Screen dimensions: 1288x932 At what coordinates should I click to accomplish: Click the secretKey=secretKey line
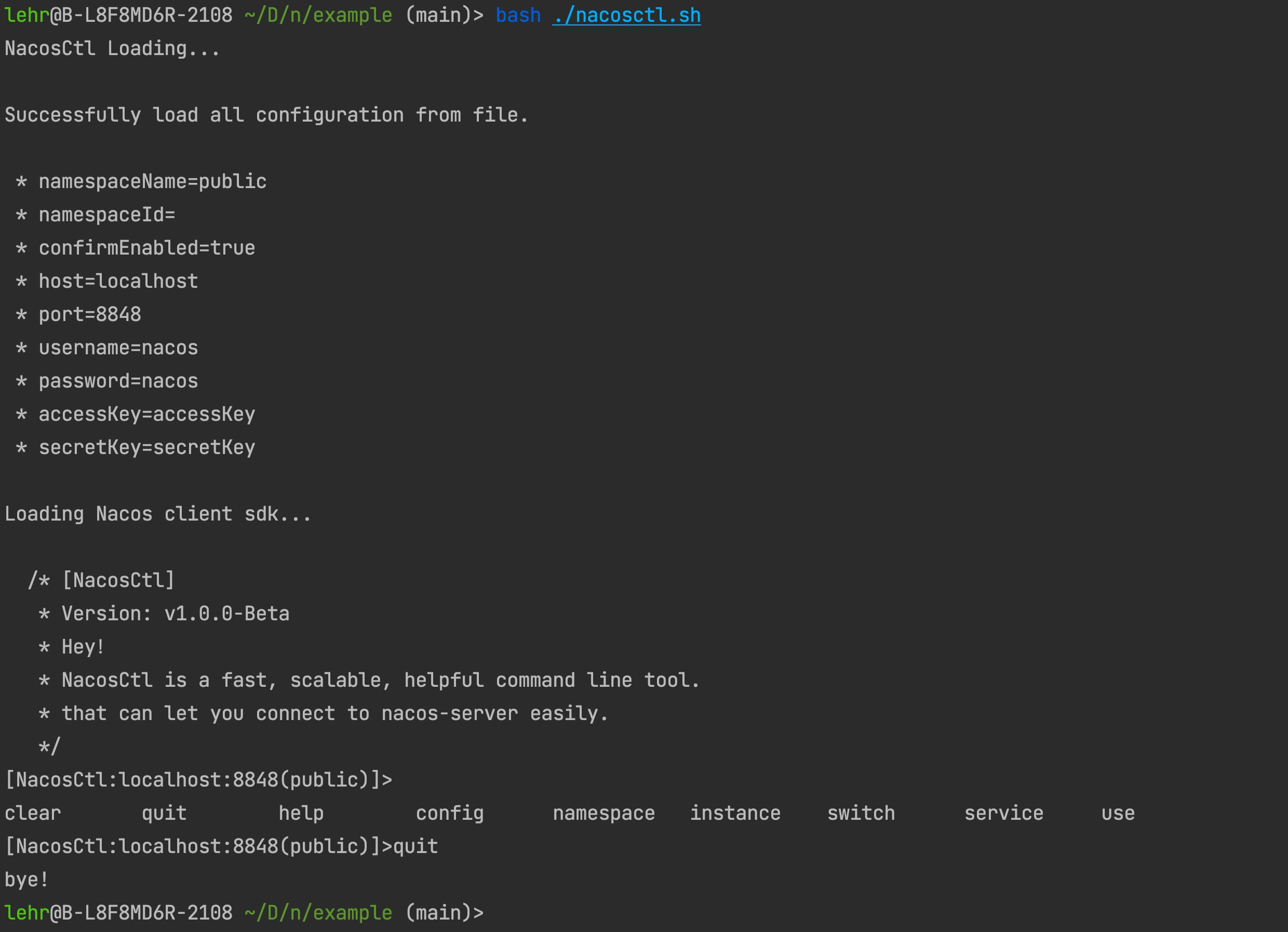(x=146, y=447)
